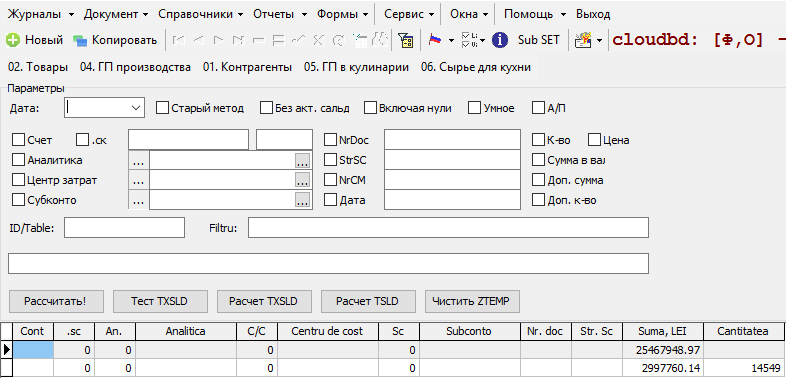The width and height of the screenshot is (786, 378).
Task: Click the Копировать copy icon
Action: tap(80, 40)
